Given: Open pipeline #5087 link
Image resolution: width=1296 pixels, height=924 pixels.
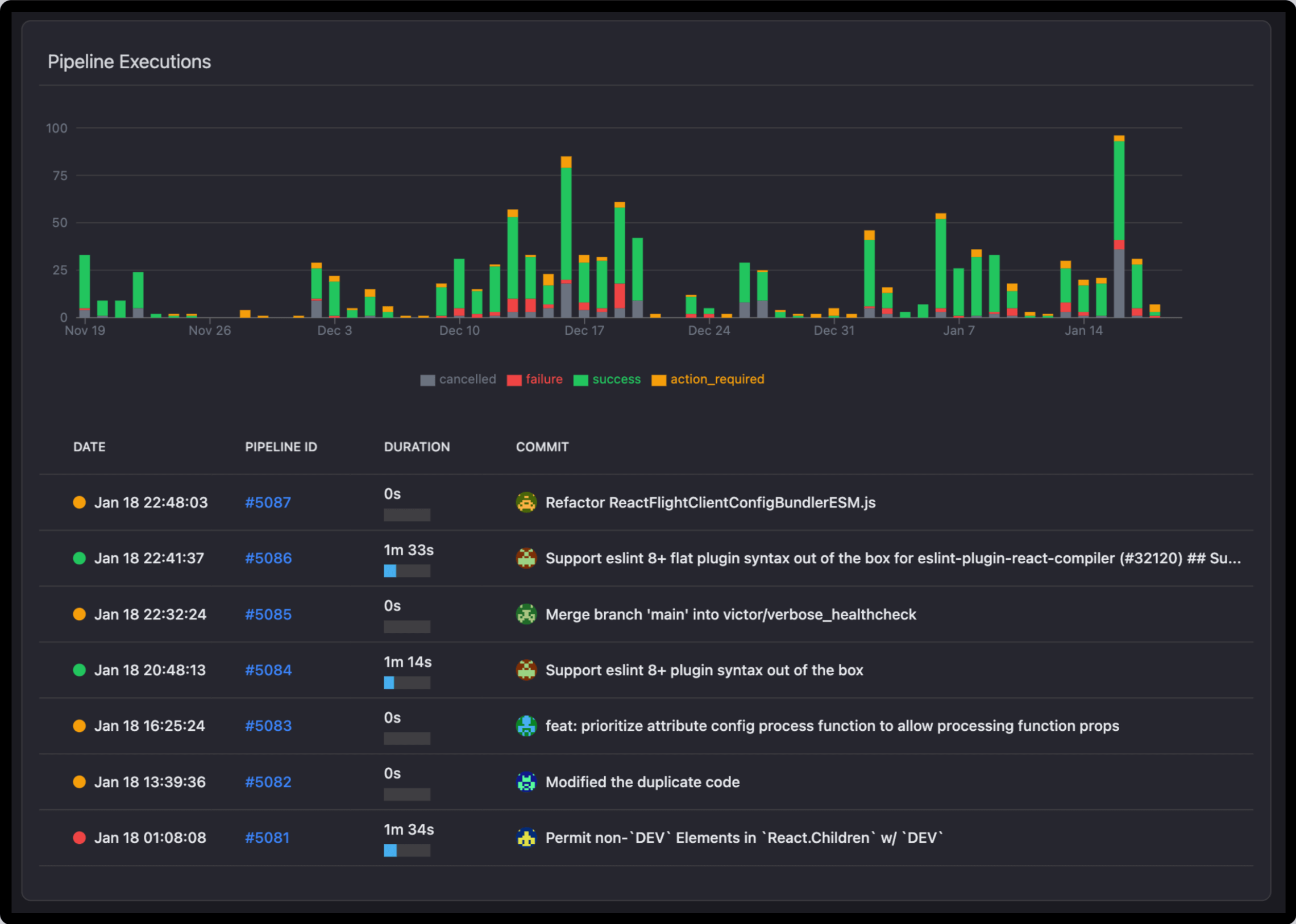Looking at the screenshot, I should [268, 502].
